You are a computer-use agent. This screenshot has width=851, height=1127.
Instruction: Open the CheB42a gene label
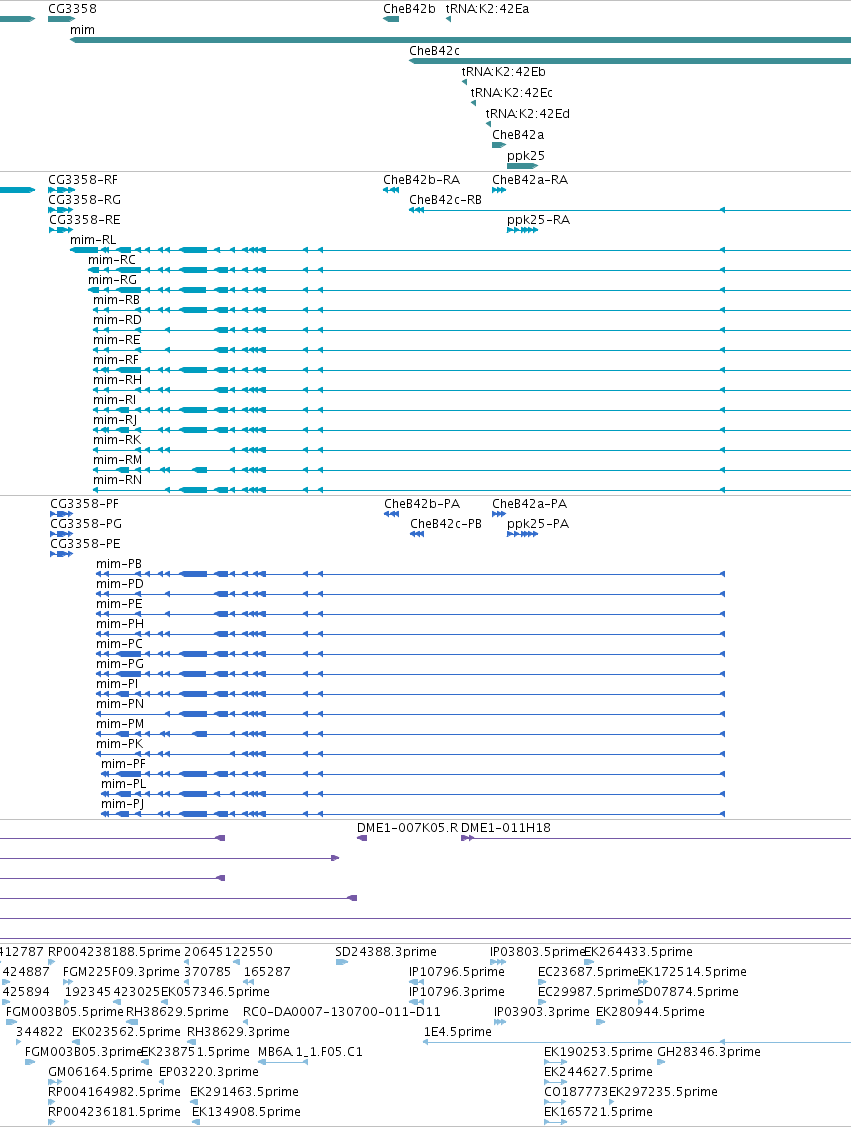(518, 134)
